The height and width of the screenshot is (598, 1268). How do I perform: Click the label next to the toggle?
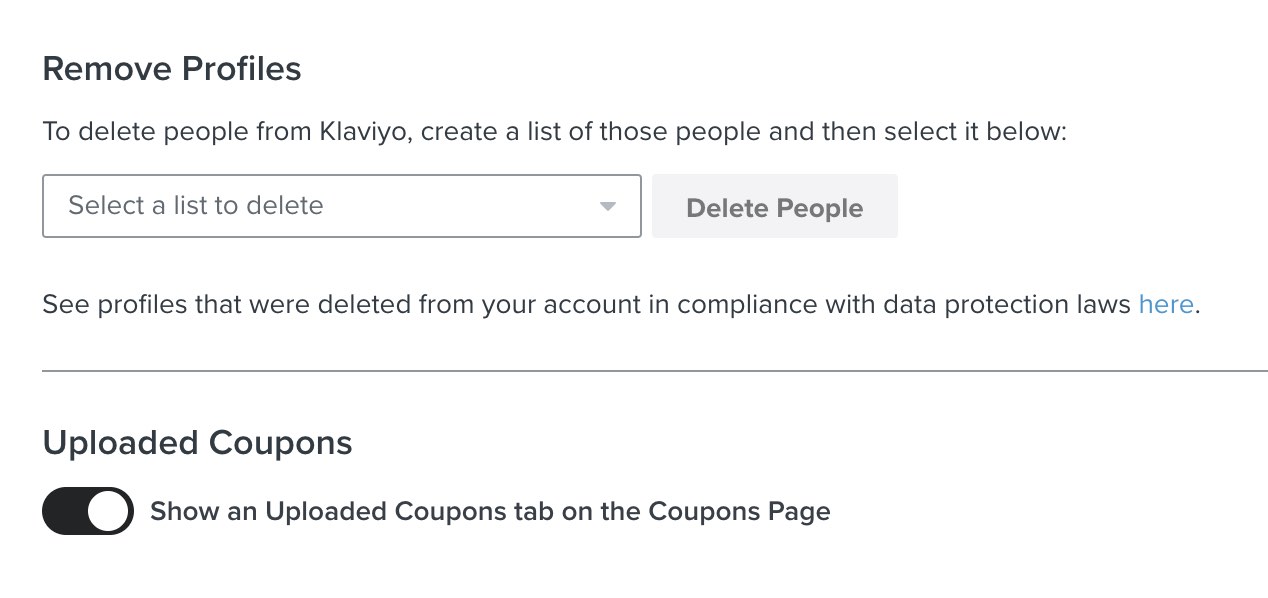tap(489, 511)
